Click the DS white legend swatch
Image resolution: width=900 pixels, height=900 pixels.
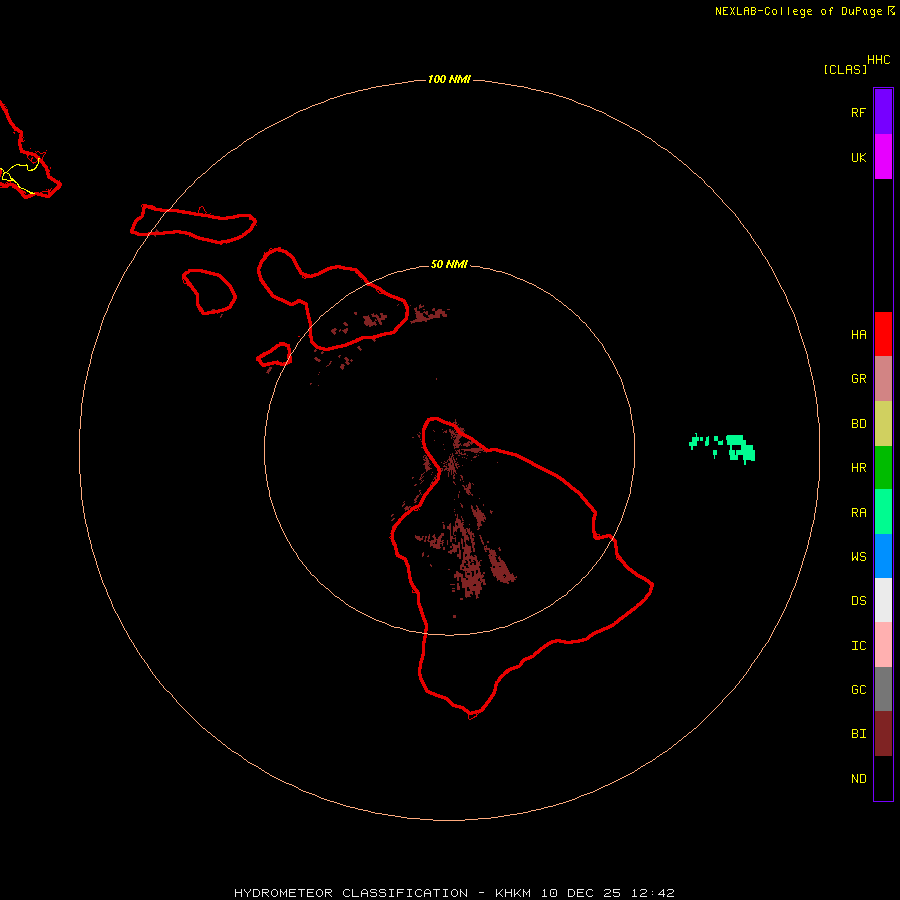pos(883,600)
